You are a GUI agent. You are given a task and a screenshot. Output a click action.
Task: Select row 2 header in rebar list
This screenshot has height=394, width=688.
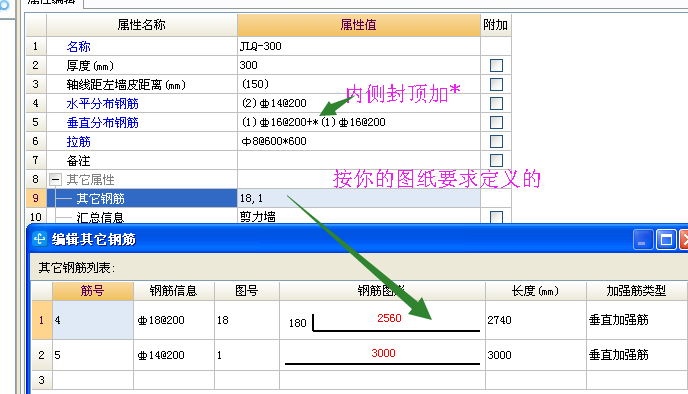tap(42, 355)
